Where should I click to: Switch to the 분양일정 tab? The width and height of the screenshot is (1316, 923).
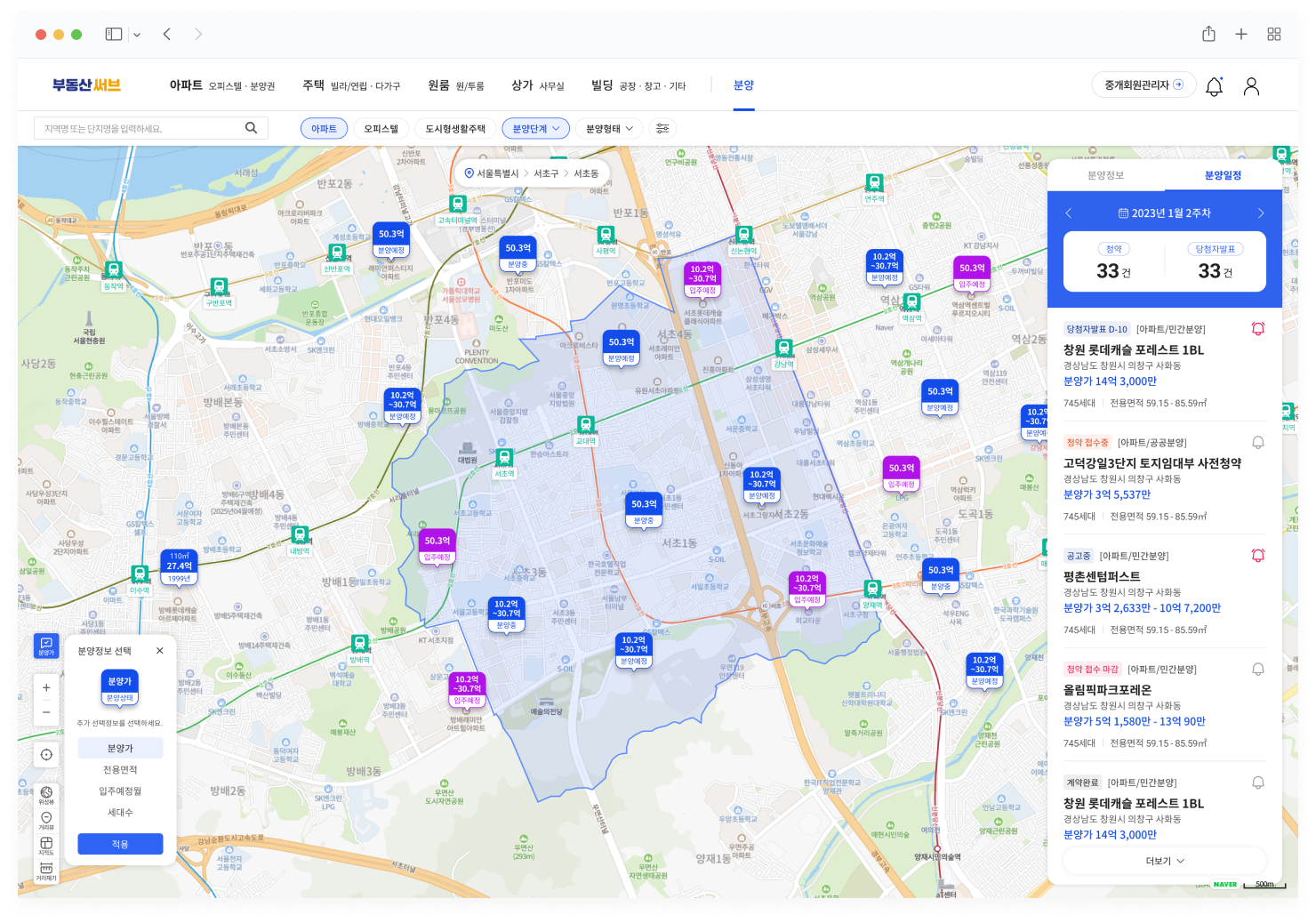pyautogui.click(x=1224, y=175)
